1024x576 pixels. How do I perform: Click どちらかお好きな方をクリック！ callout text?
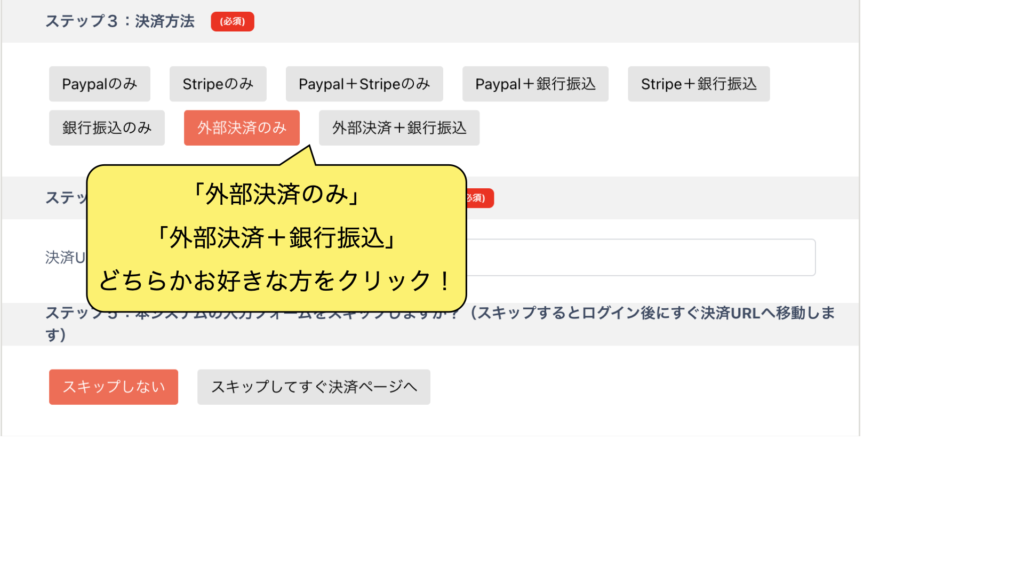[276, 280]
